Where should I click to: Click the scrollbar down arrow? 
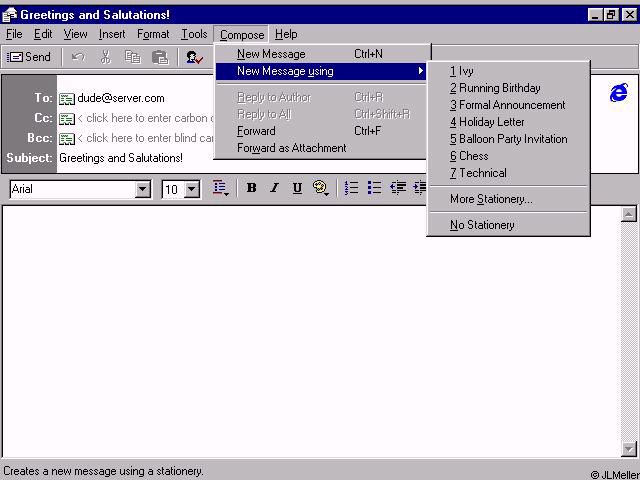click(x=629, y=449)
